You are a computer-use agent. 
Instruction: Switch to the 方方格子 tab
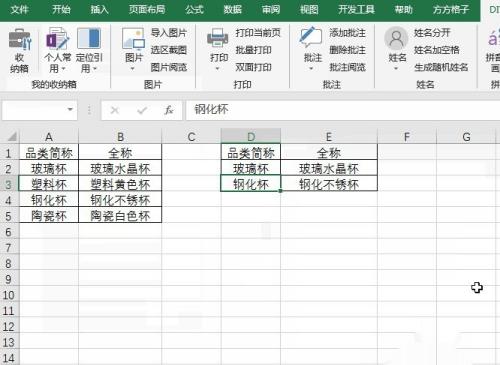[x=451, y=9]
